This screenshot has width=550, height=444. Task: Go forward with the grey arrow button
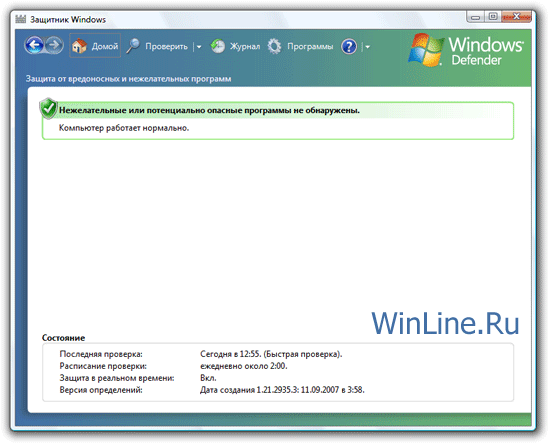coord(54,45)
